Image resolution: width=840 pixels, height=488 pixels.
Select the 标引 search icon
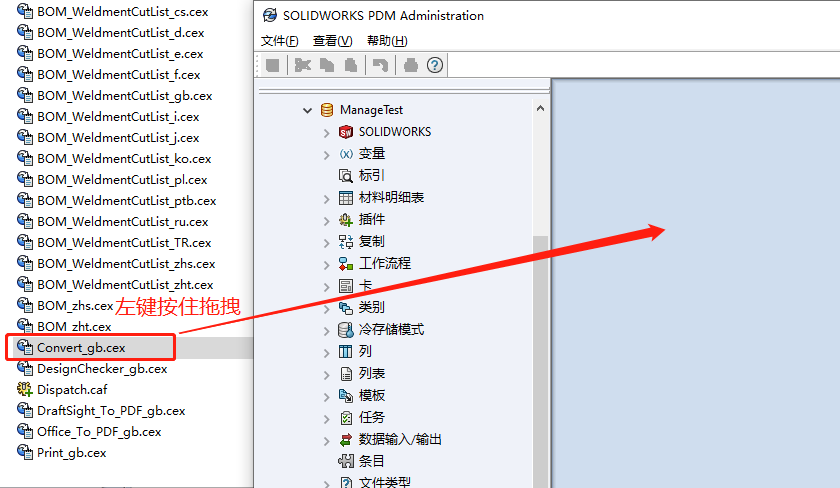tap(346, 176)
